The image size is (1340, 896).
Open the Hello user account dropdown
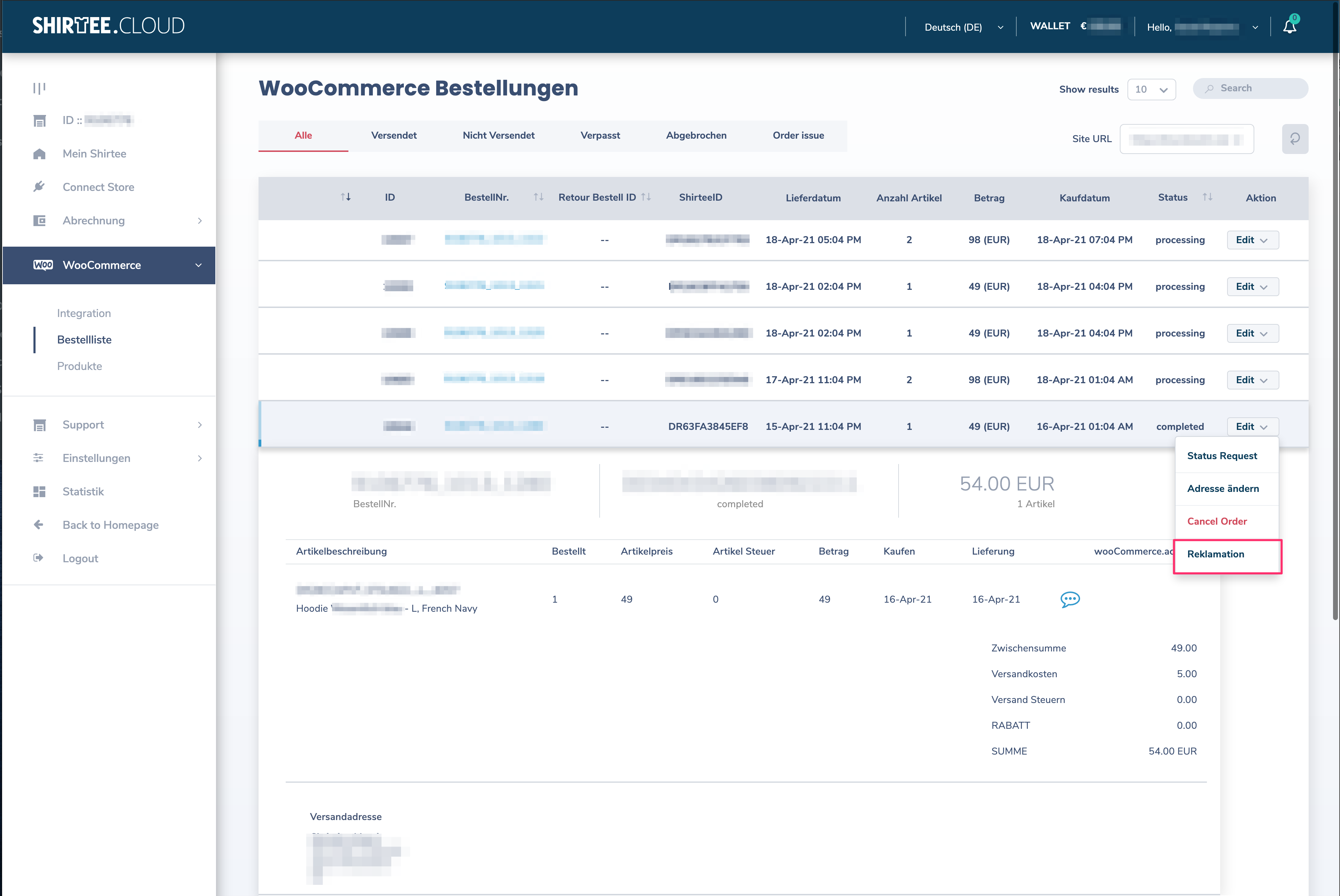pos(1202,27)
